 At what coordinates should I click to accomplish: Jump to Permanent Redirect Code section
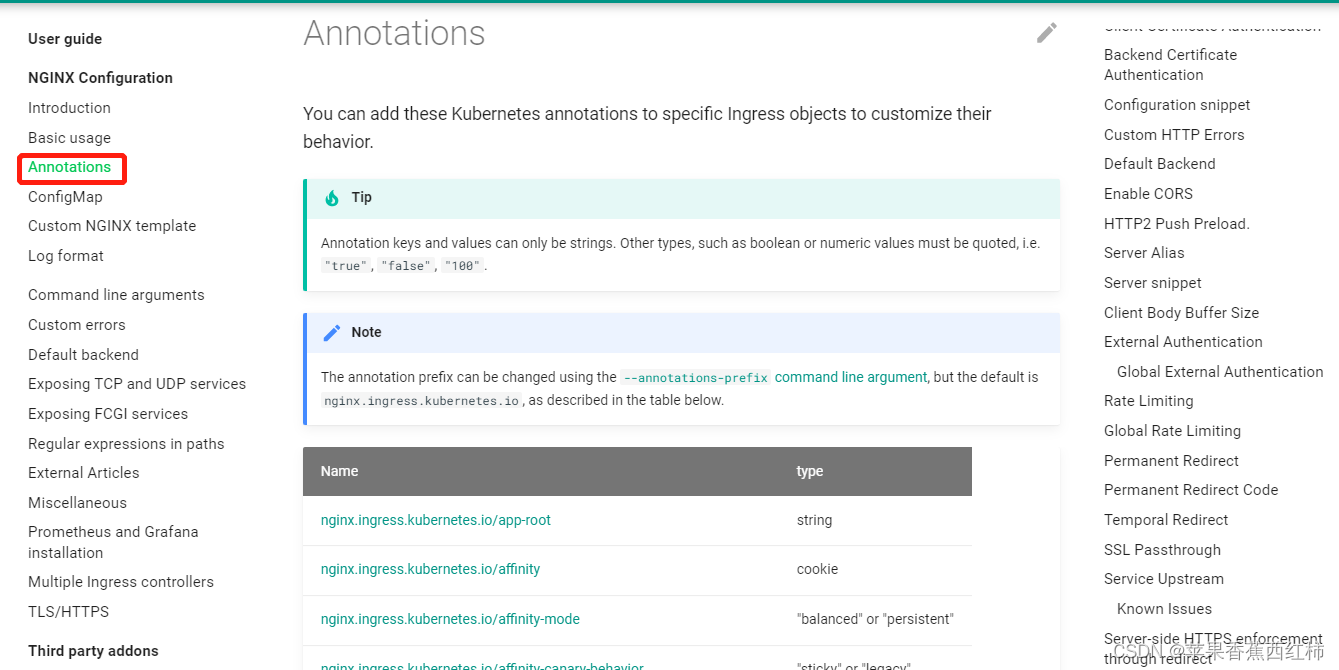pyautogui.click(x=1191, y=490)
